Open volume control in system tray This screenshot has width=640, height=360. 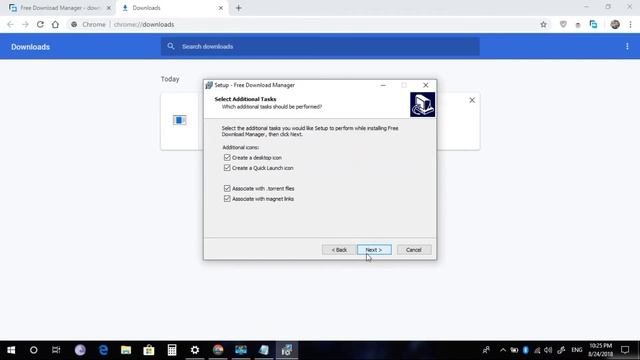548,350
